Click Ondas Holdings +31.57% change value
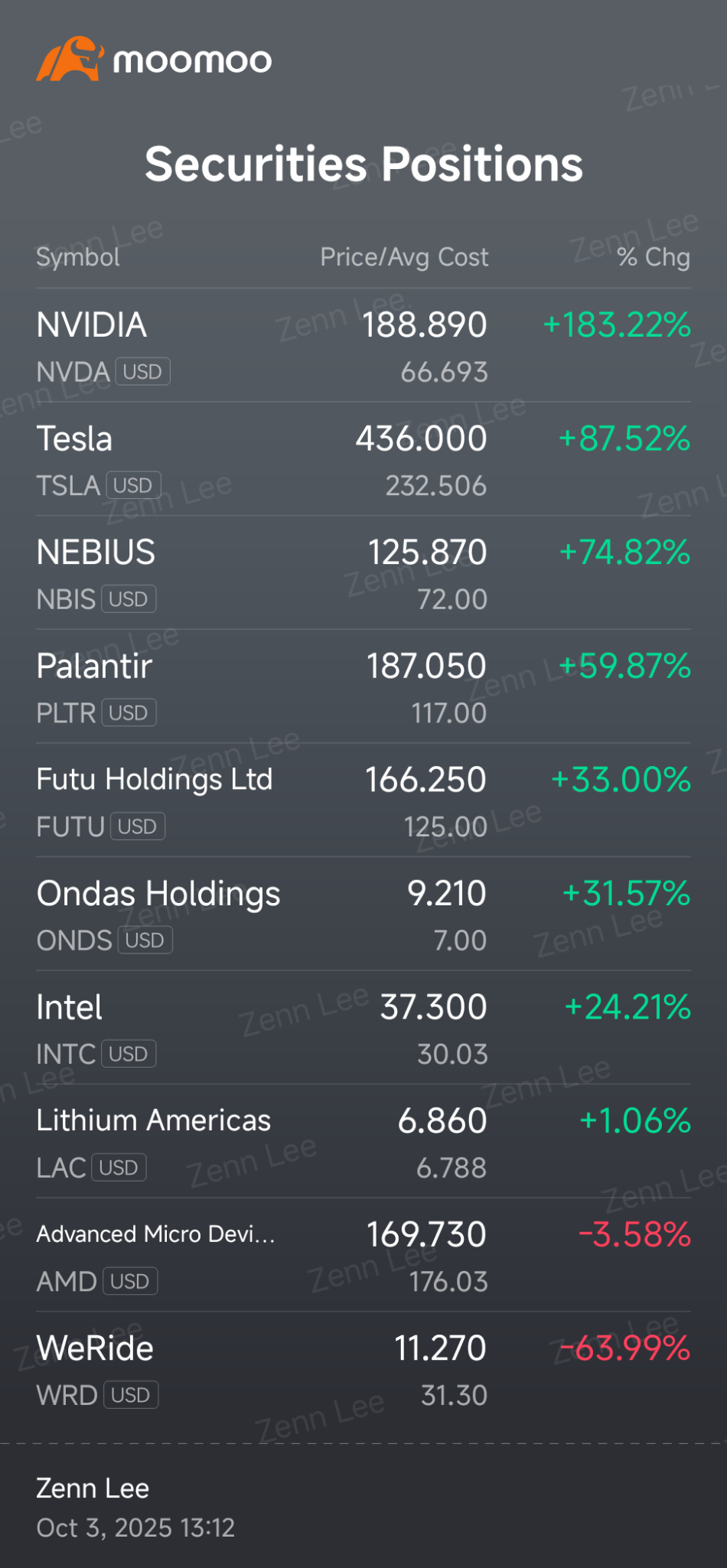 click(626, 893)
